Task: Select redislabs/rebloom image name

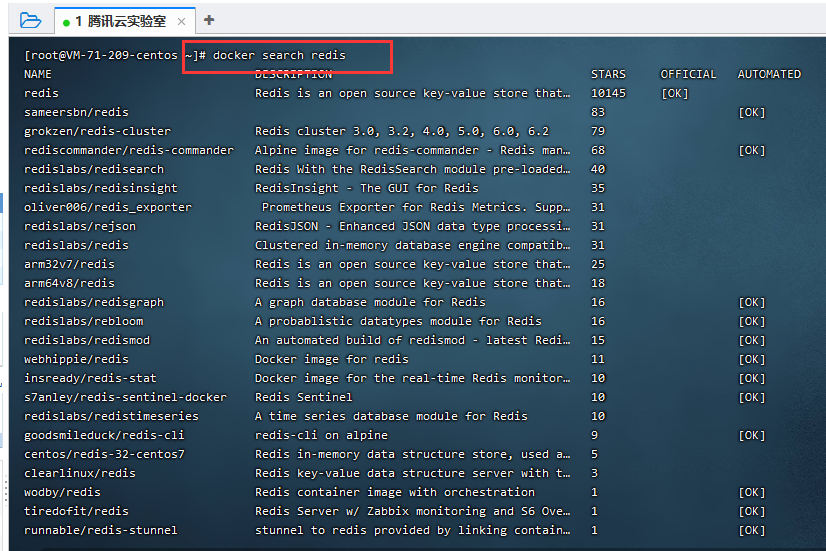Action: [x=83, y=321]
